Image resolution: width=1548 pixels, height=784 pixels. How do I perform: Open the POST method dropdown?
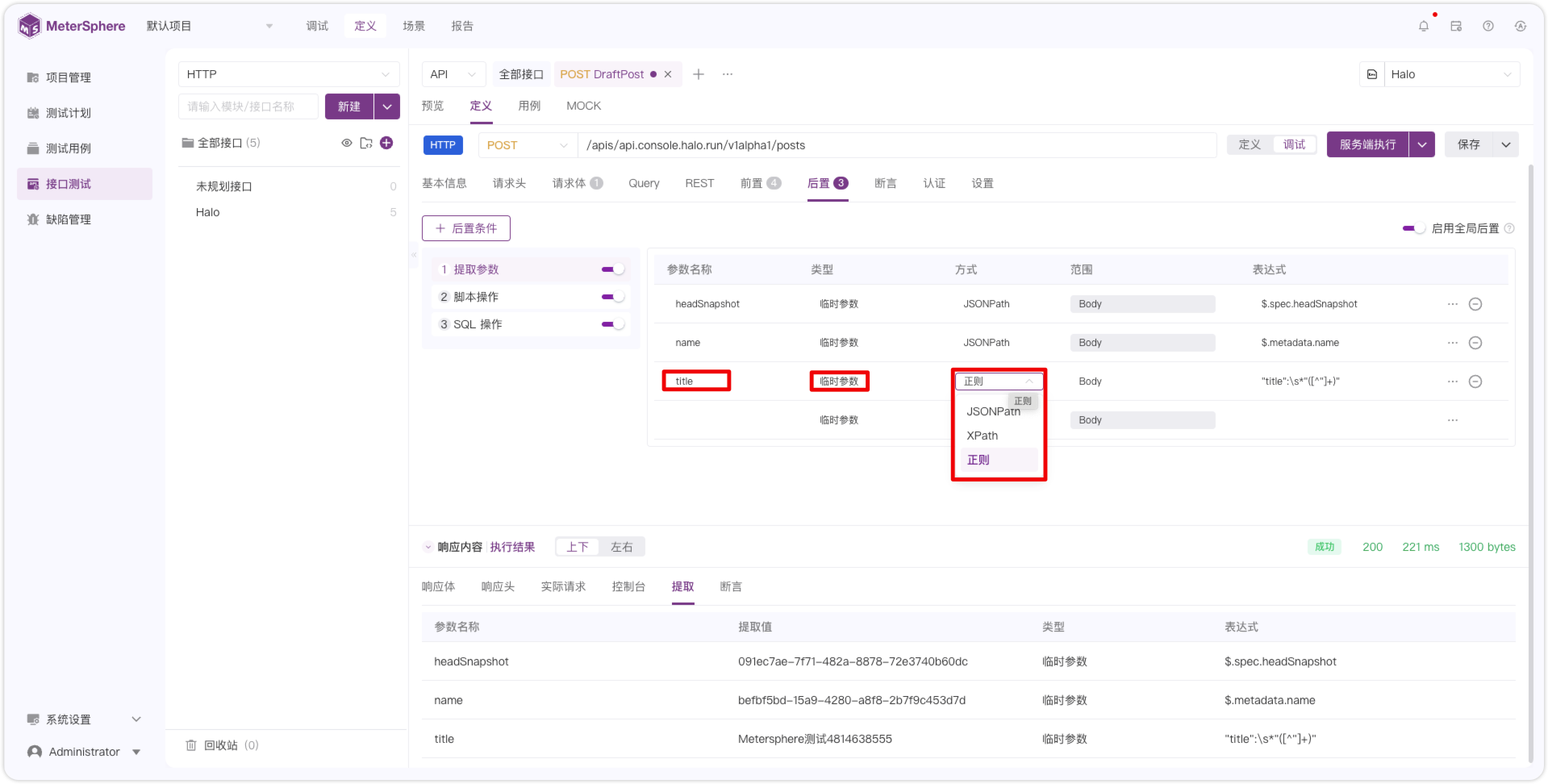click(x=528, y=145)
